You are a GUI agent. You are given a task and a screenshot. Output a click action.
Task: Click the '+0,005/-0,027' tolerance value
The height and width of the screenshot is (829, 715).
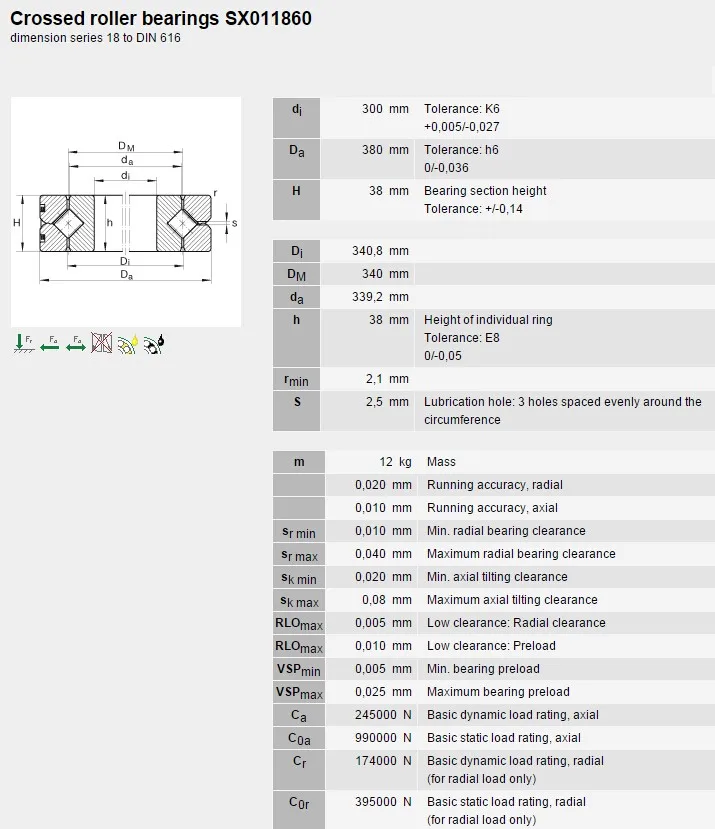pyautogui.click(x=462, y=127)
